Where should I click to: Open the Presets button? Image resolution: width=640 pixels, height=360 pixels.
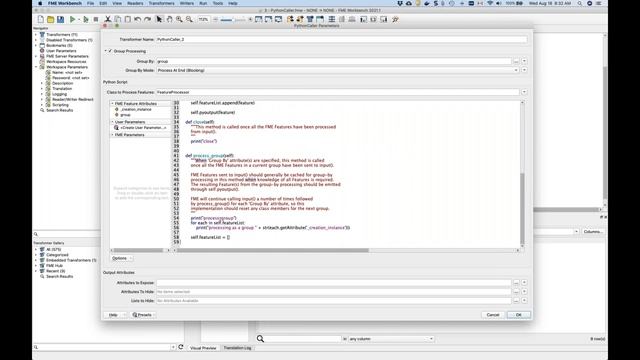[x=142, y=315]
